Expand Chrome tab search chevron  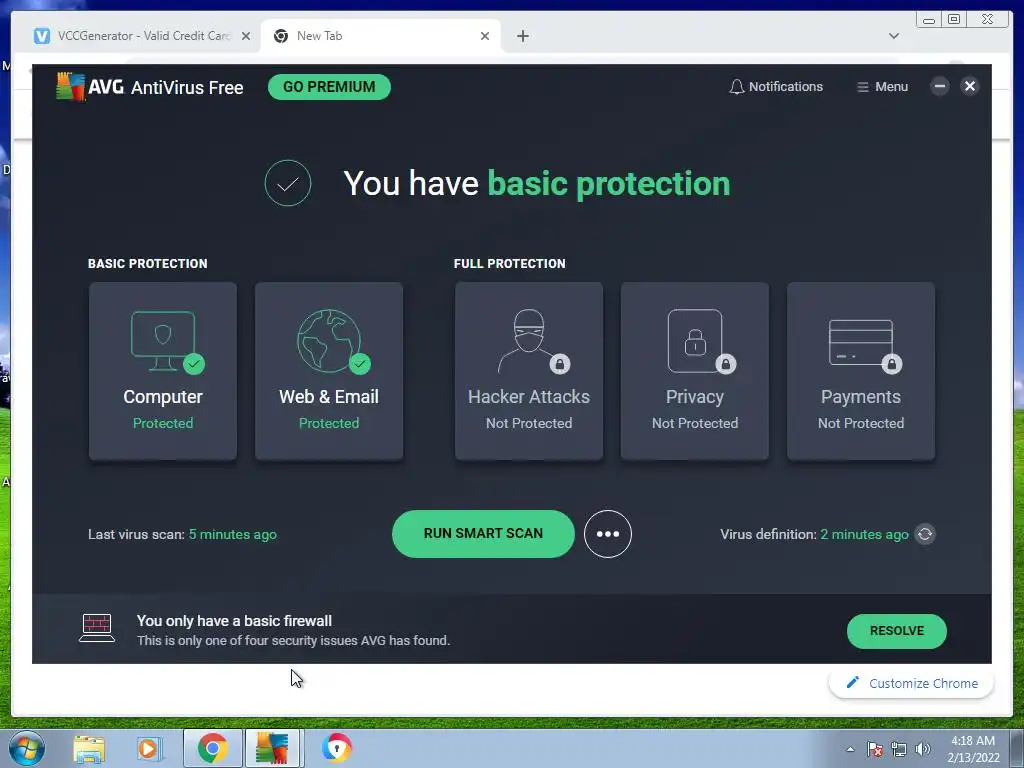click(x=894, y=36)
